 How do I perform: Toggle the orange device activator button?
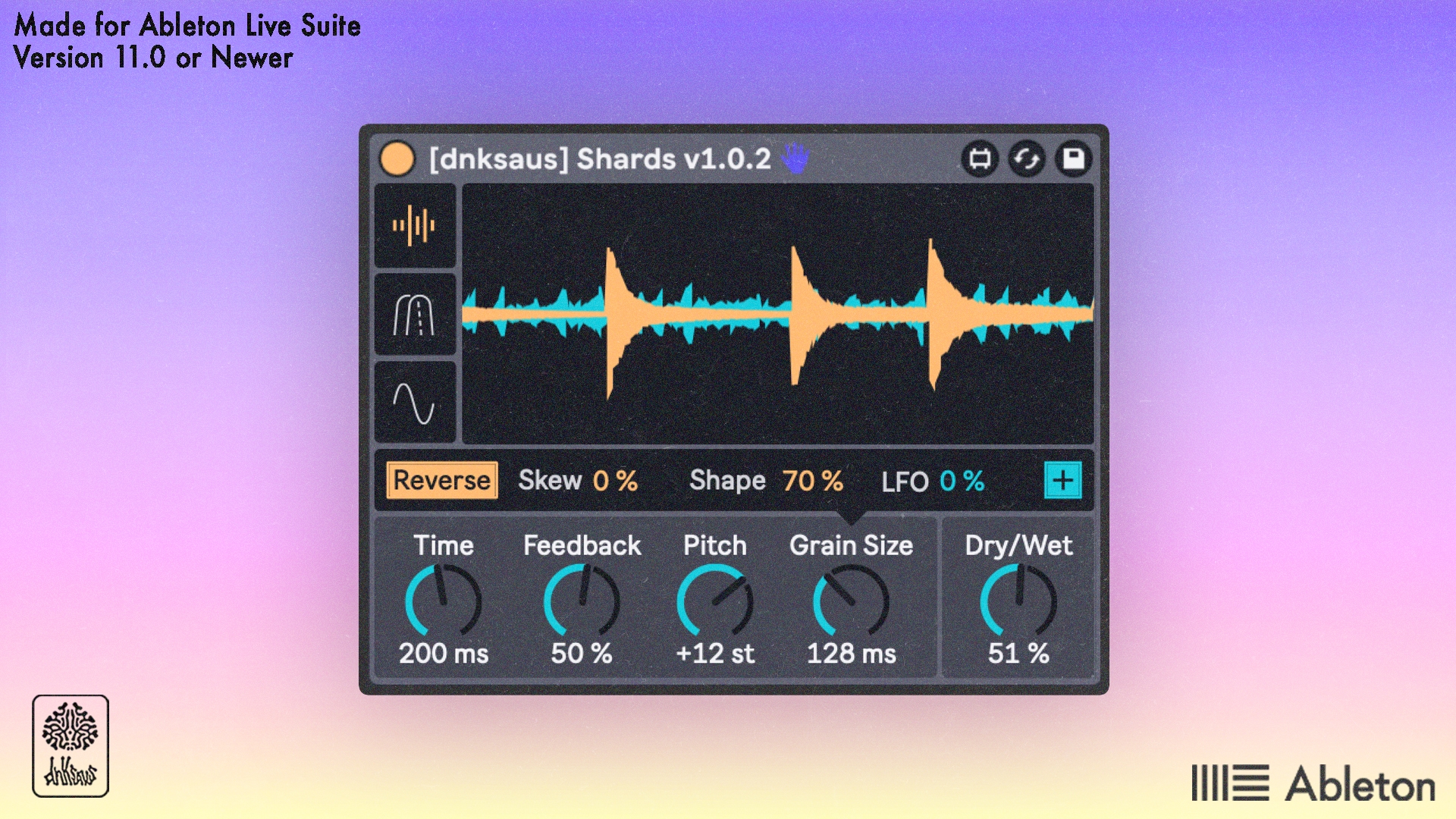coord(397,159)
